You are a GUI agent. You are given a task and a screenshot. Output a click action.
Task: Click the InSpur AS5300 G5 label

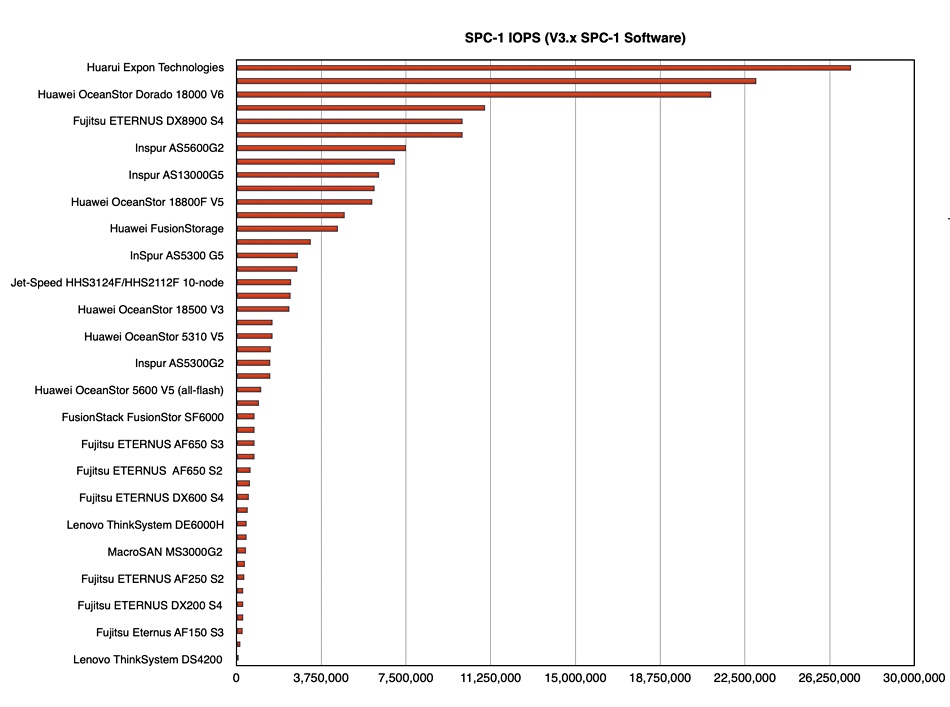click(x=177, y=255)
